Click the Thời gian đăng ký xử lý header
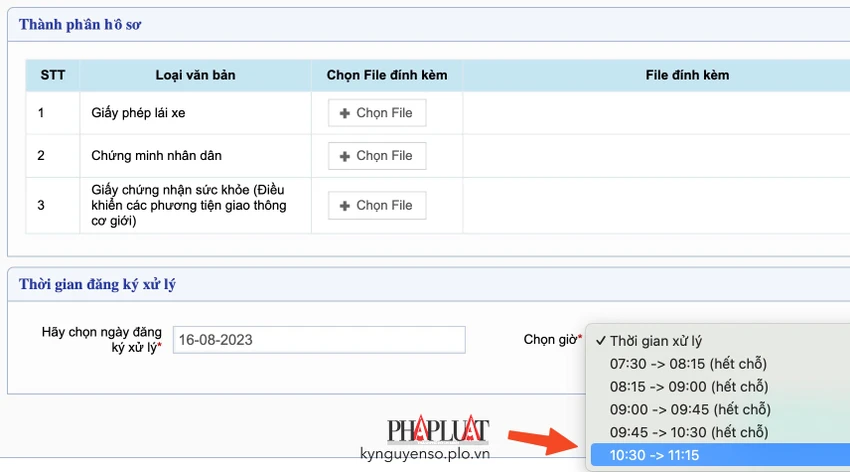The image size is (850, 472). click(x=98, y=285)
